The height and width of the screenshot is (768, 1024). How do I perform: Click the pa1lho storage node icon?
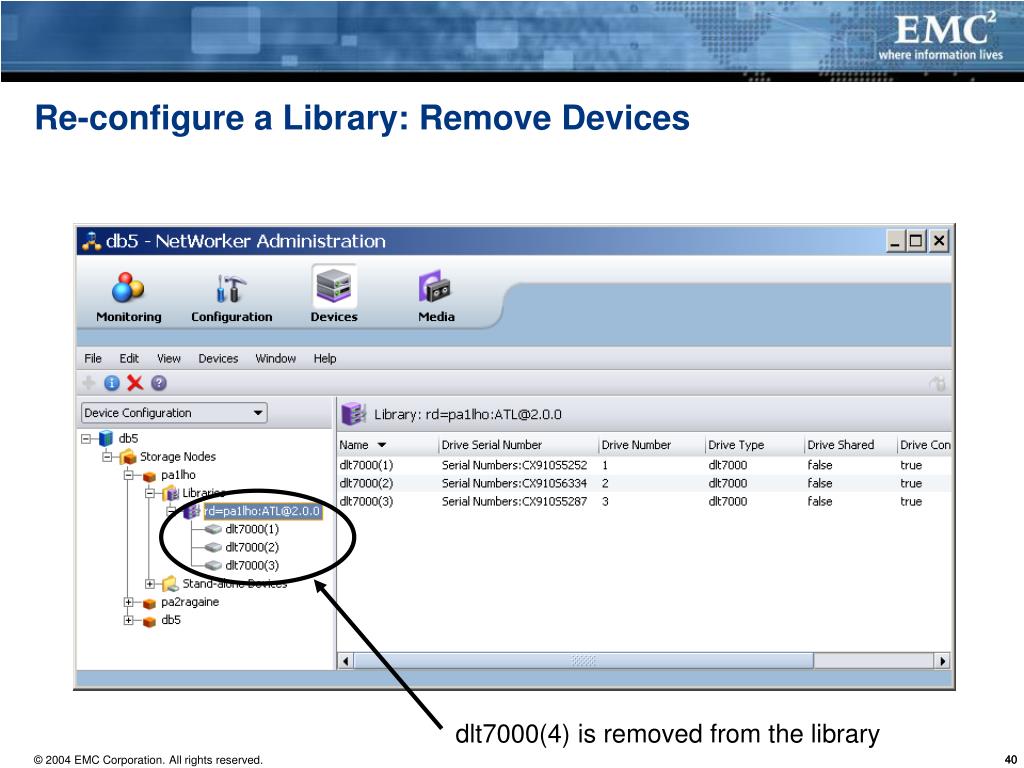149,476
